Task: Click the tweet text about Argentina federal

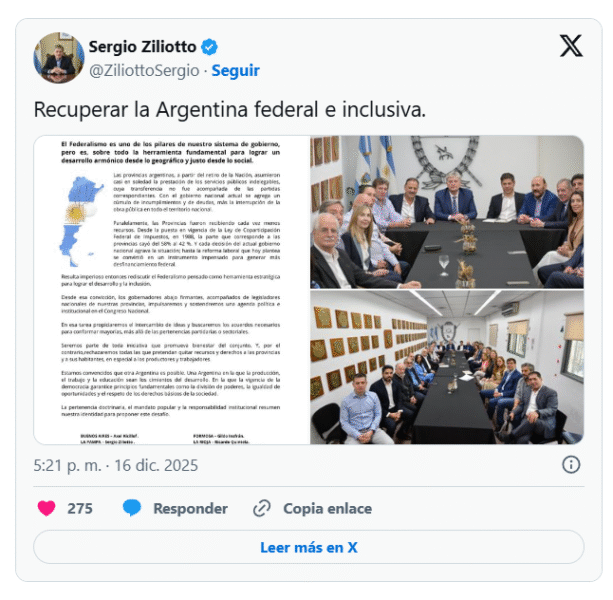Action: (229, 109)
